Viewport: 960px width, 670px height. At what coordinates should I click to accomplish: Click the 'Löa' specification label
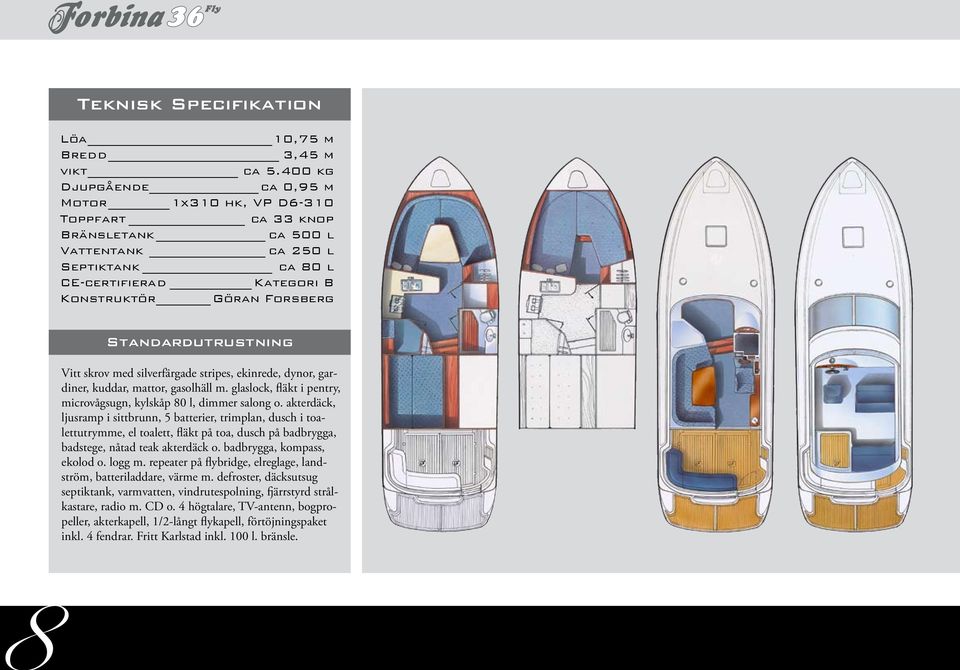(x=73, y=140)
